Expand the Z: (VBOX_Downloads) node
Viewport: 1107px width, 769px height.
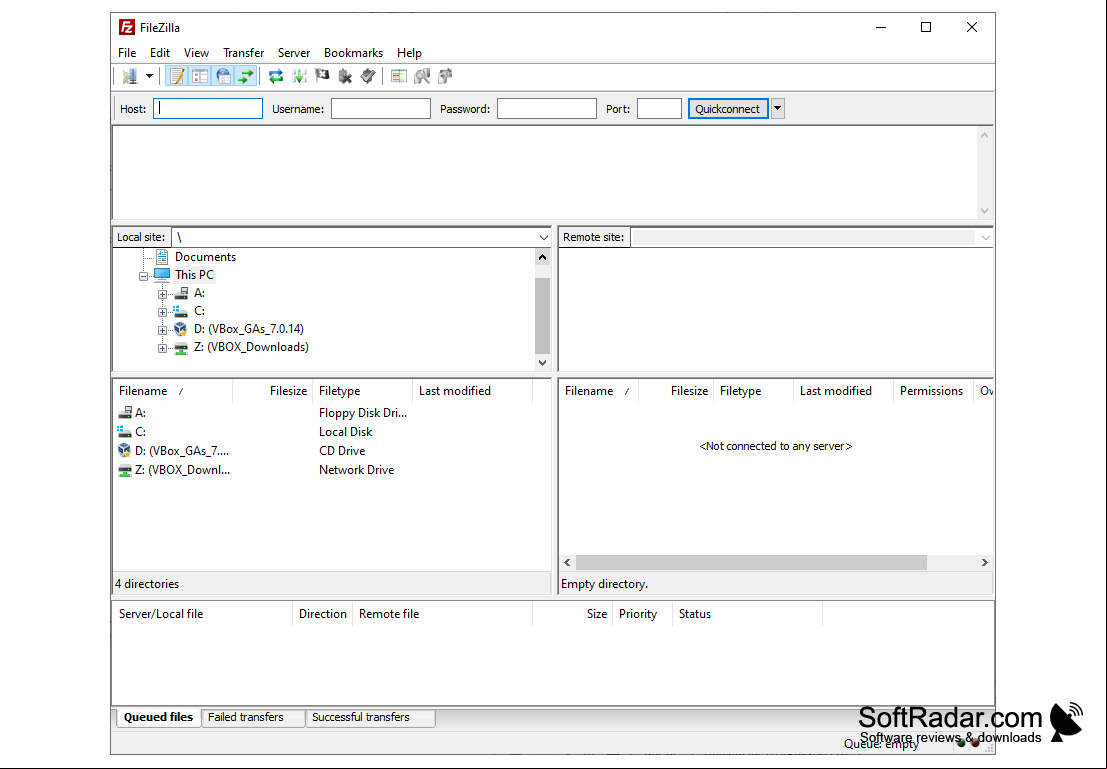click(x=162, y=348)
